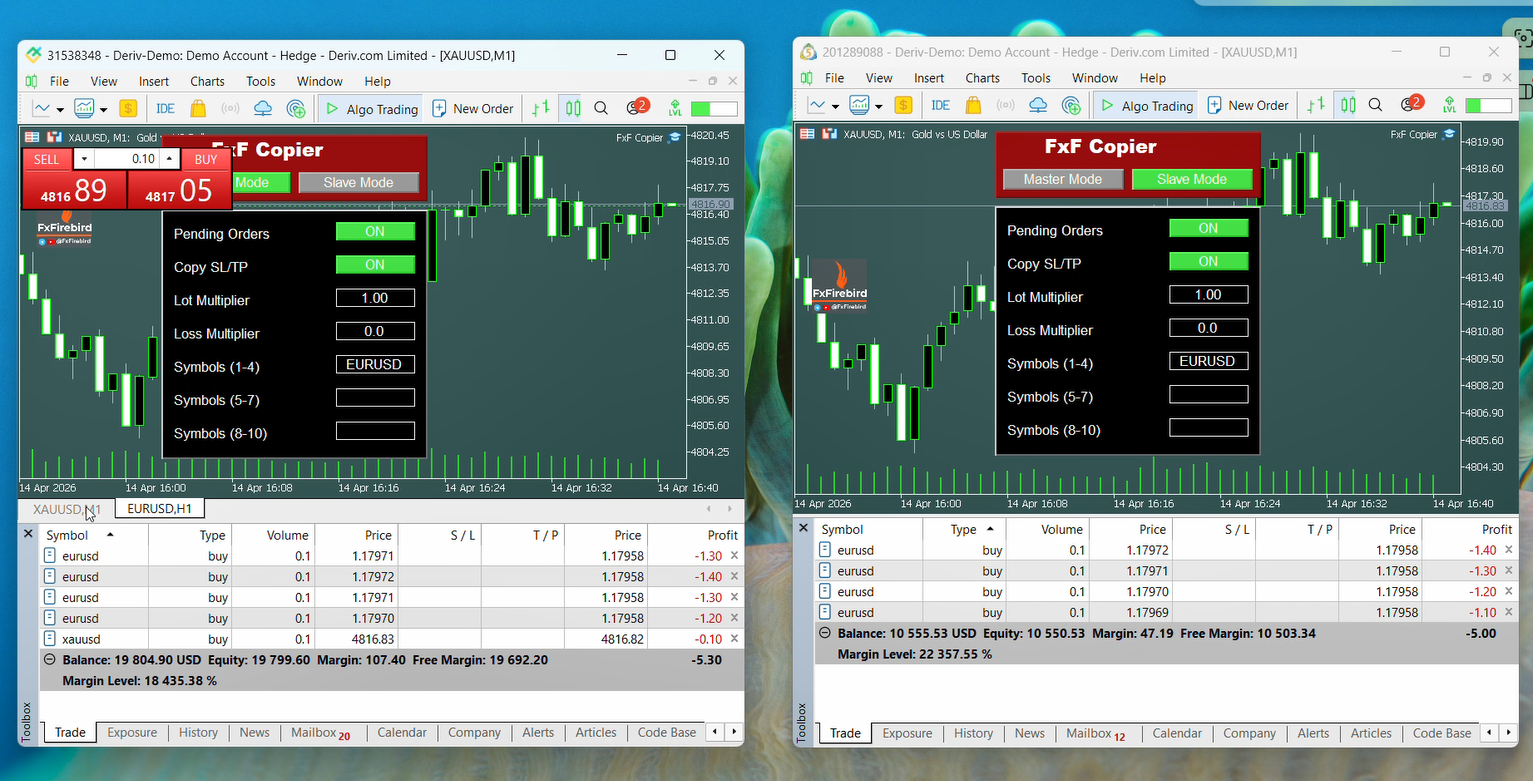The image size is (1533, 781).
Task: Open chart type dropdown arrow in right toolbar
Action: click(x=835, y=106)
